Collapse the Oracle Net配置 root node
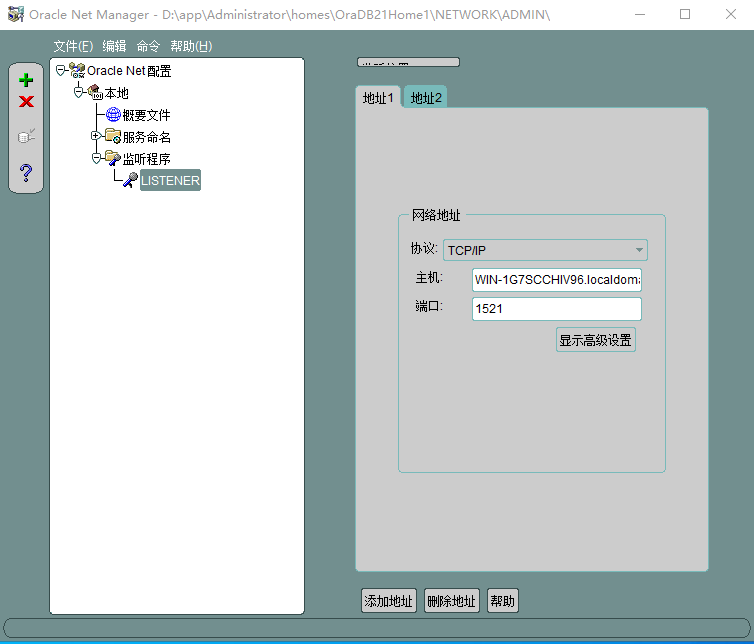Screen dimensions: 754x644 pos(61,71)
